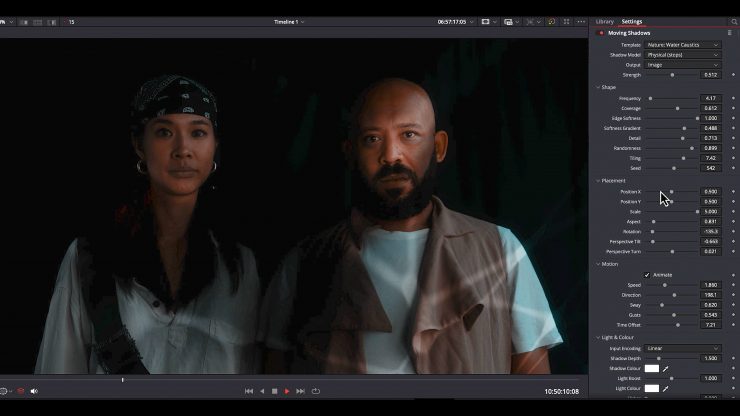Screen dimensions: 740x416
Task: Jump to last frame button
Action: coord(301,391)
